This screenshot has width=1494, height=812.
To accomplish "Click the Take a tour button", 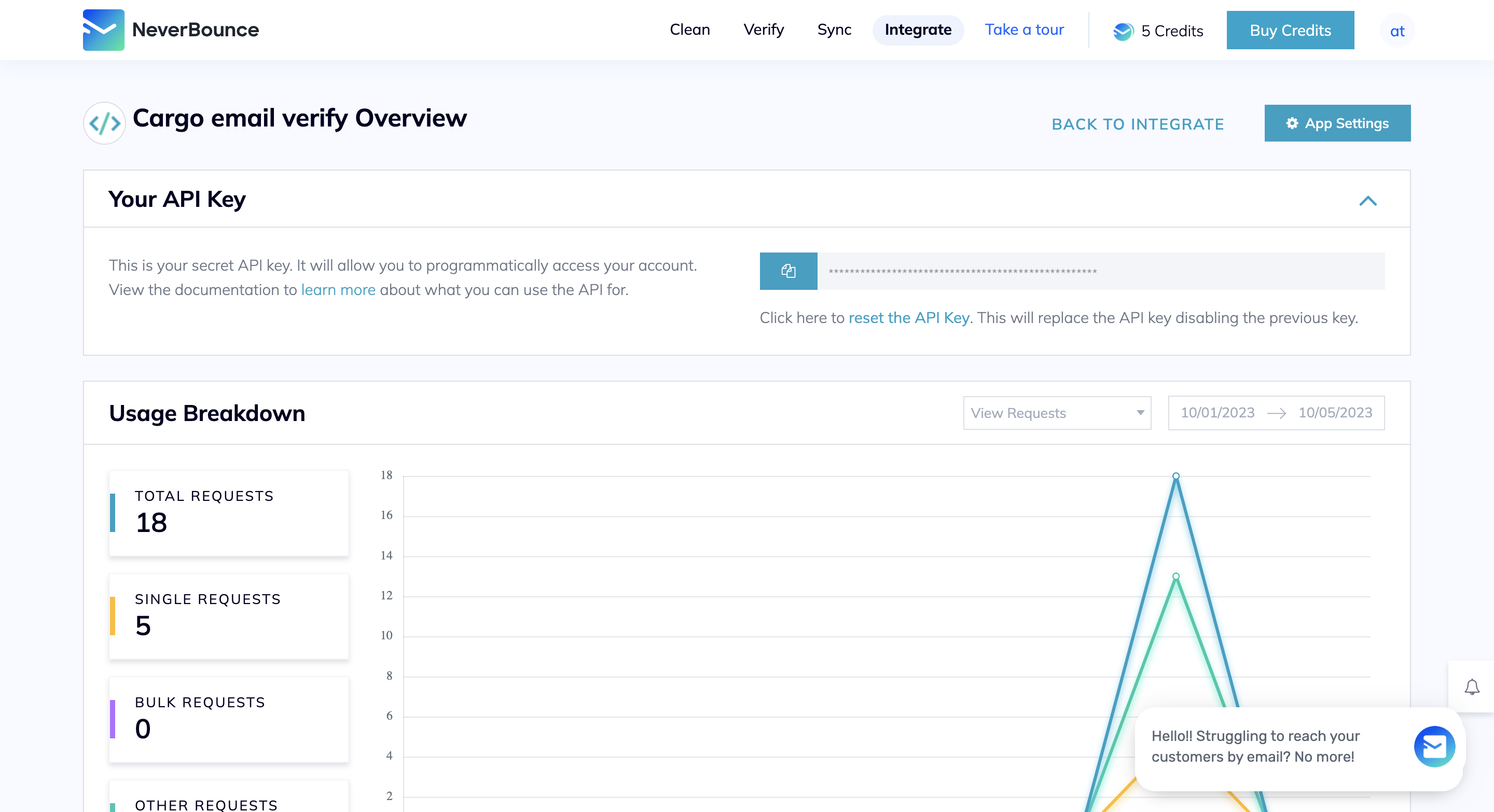I will [x=1024, y=29].
